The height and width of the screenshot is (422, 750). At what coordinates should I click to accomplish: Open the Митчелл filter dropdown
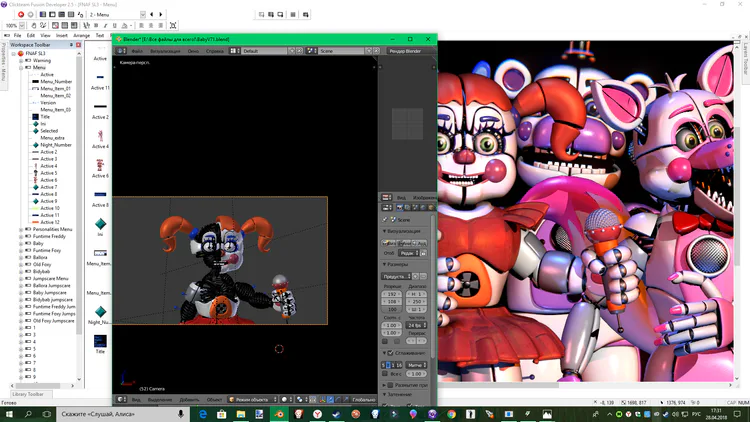click(x=416, y=365)
